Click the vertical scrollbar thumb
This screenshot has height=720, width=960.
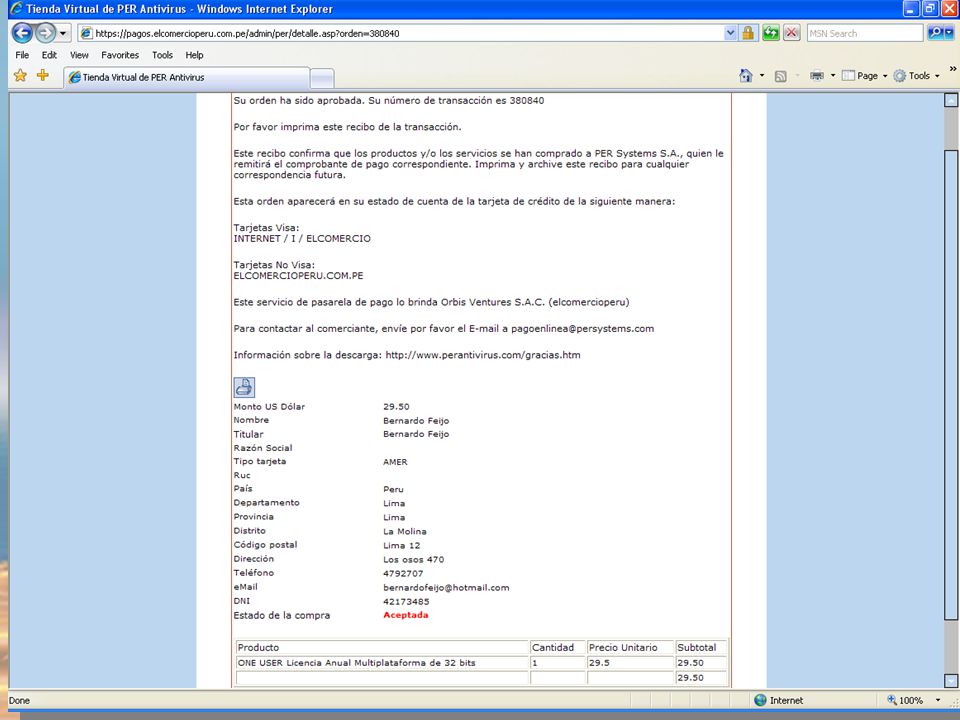(x=951, y=384)
